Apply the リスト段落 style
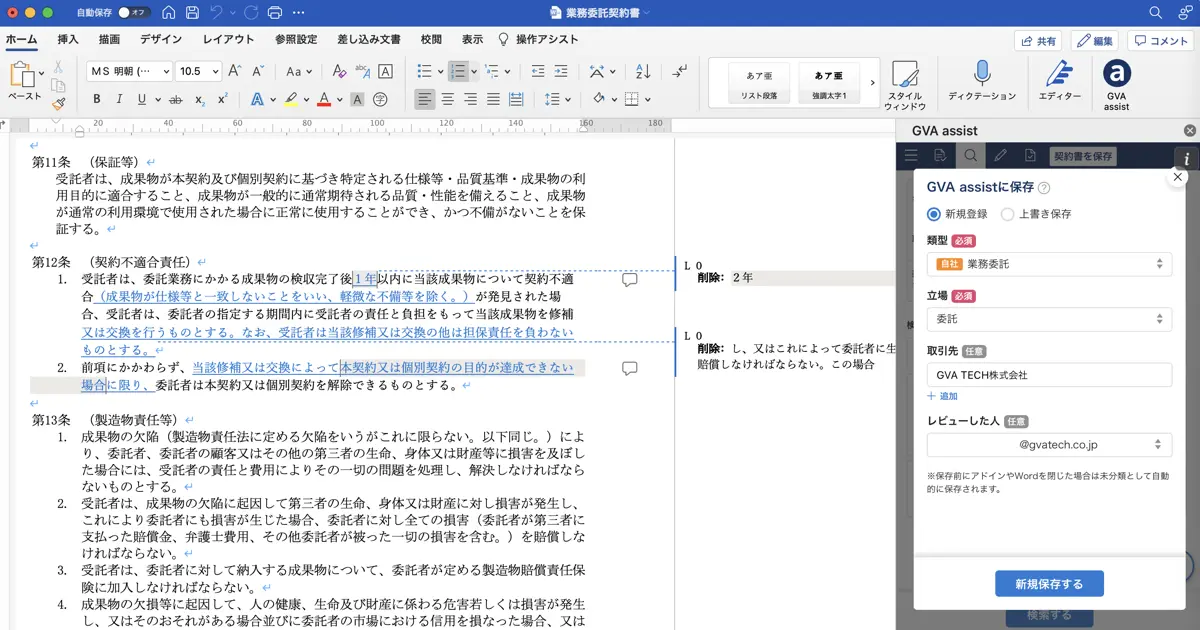The width and height of the screenshot is (1200, 630). click(x=759, y=82)
